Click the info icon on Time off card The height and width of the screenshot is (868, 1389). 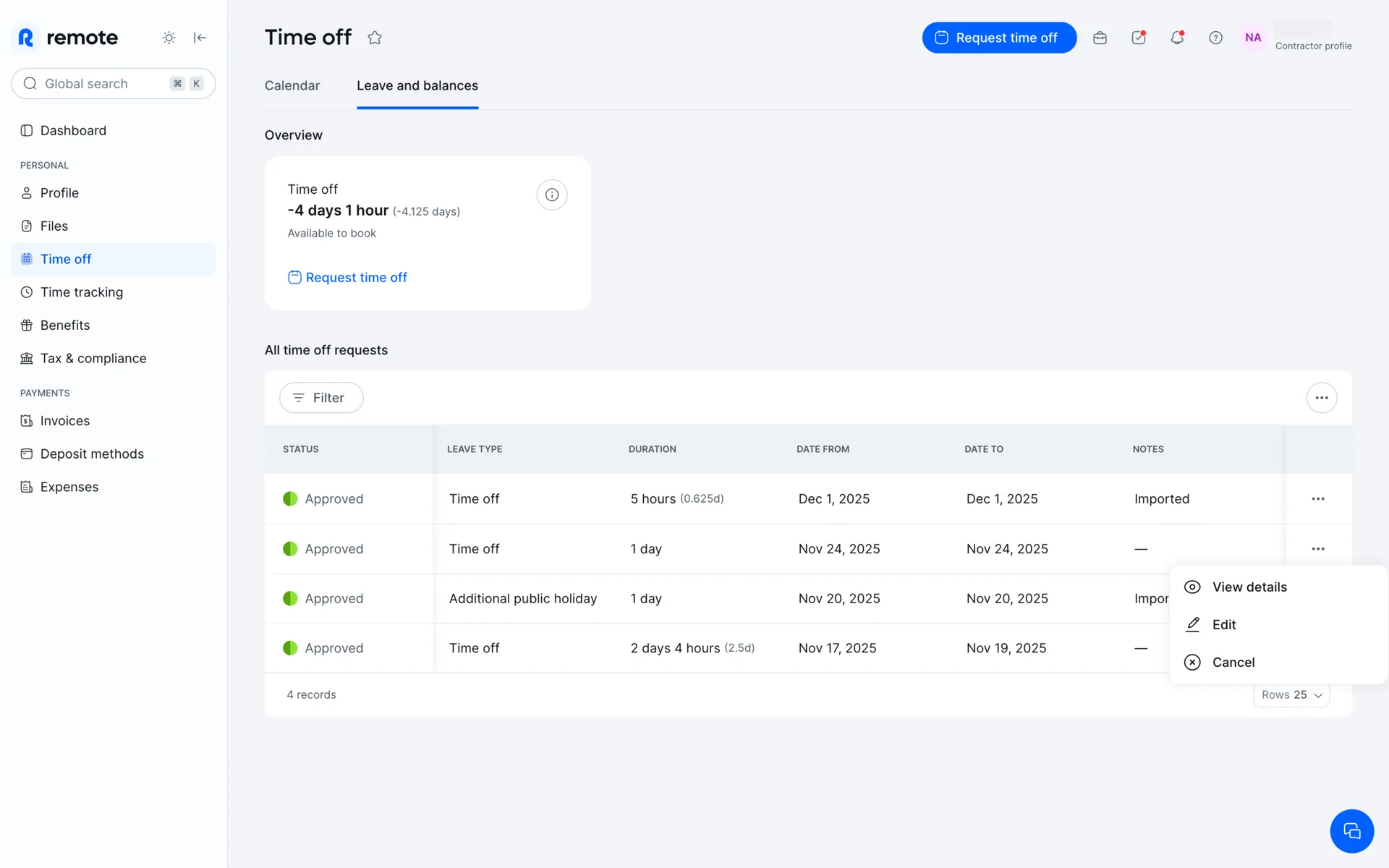(x=551, y=195)
